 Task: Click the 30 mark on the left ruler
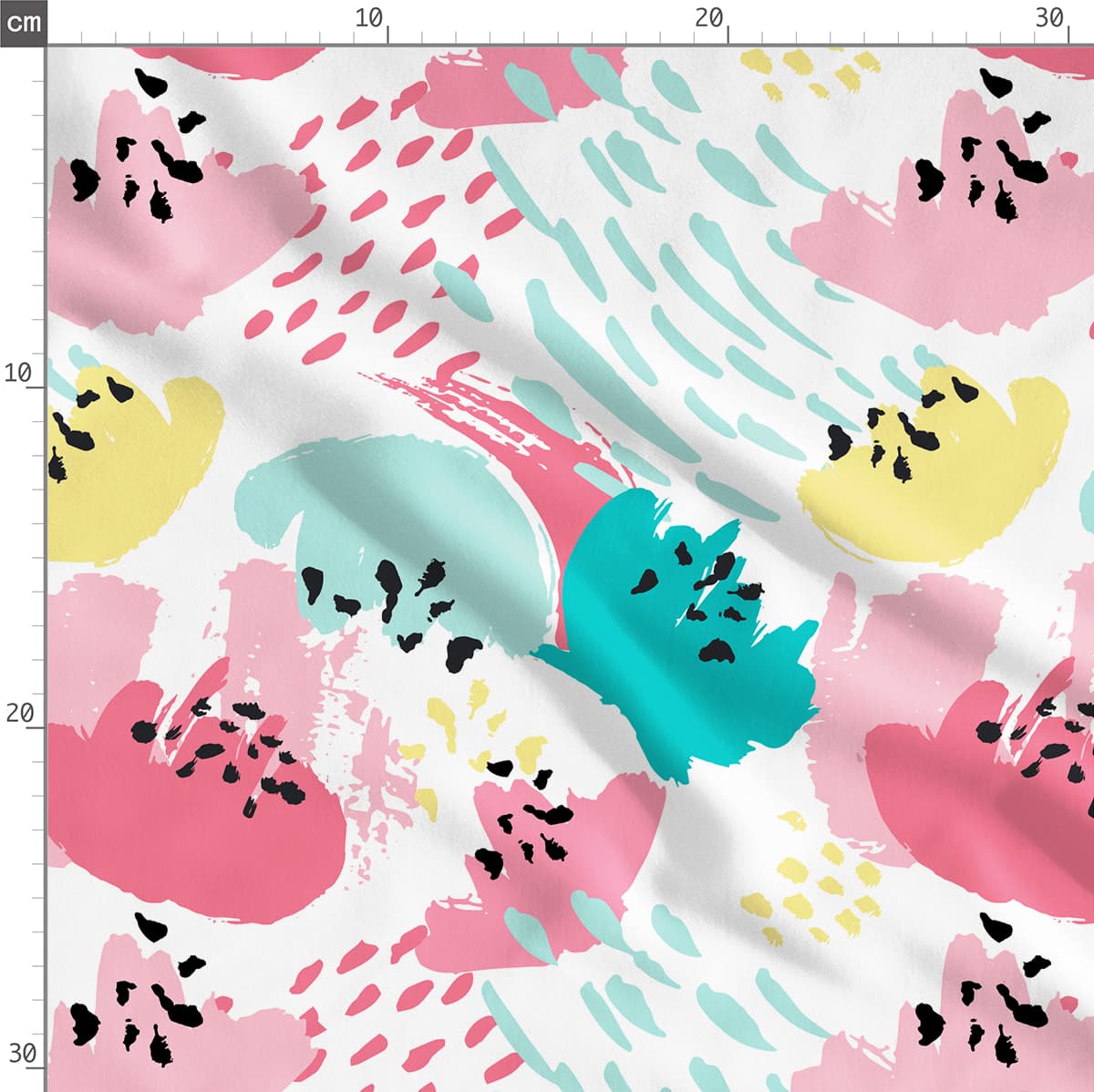pyautogui.click(x=22, y=1054)
